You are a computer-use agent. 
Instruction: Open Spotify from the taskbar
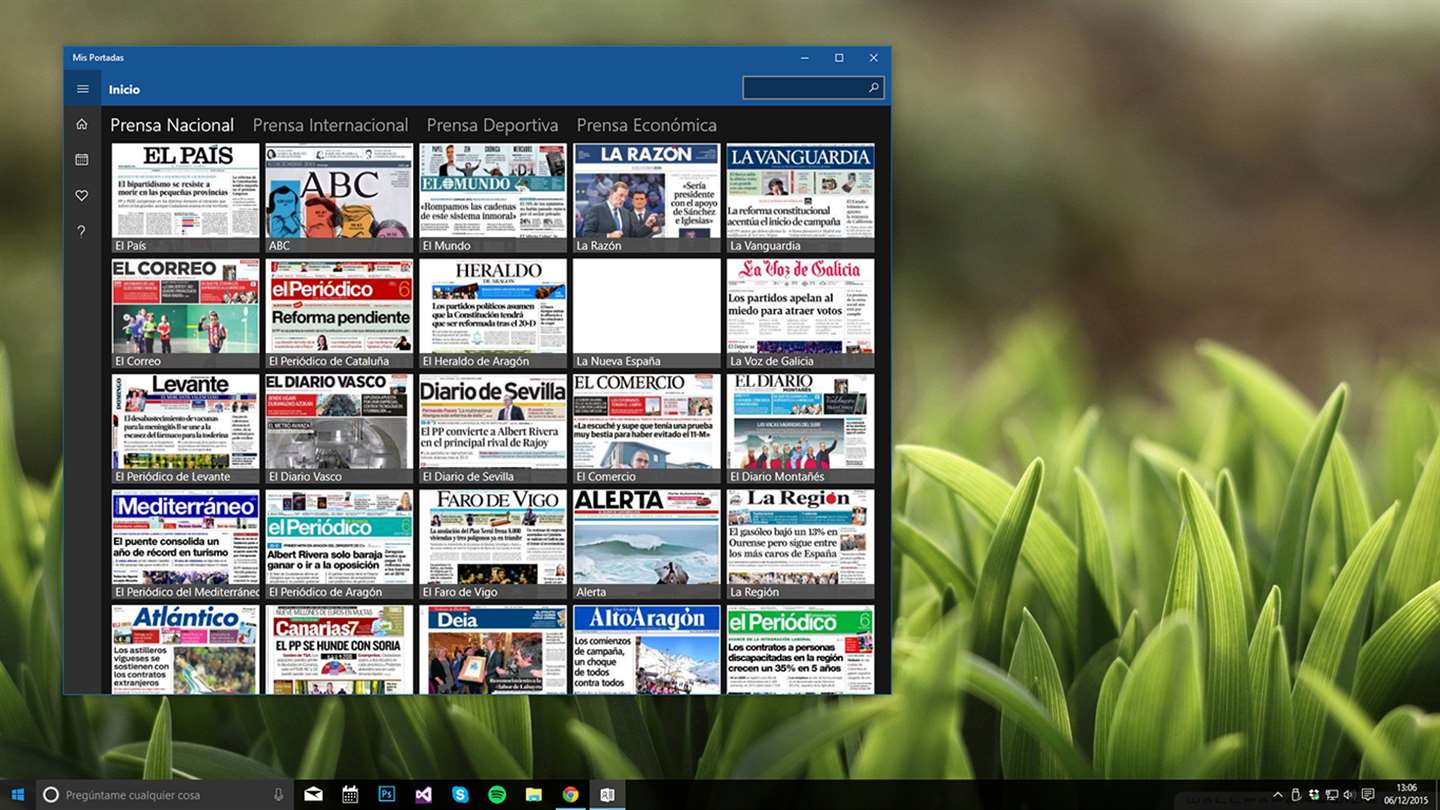pos(497,795)
